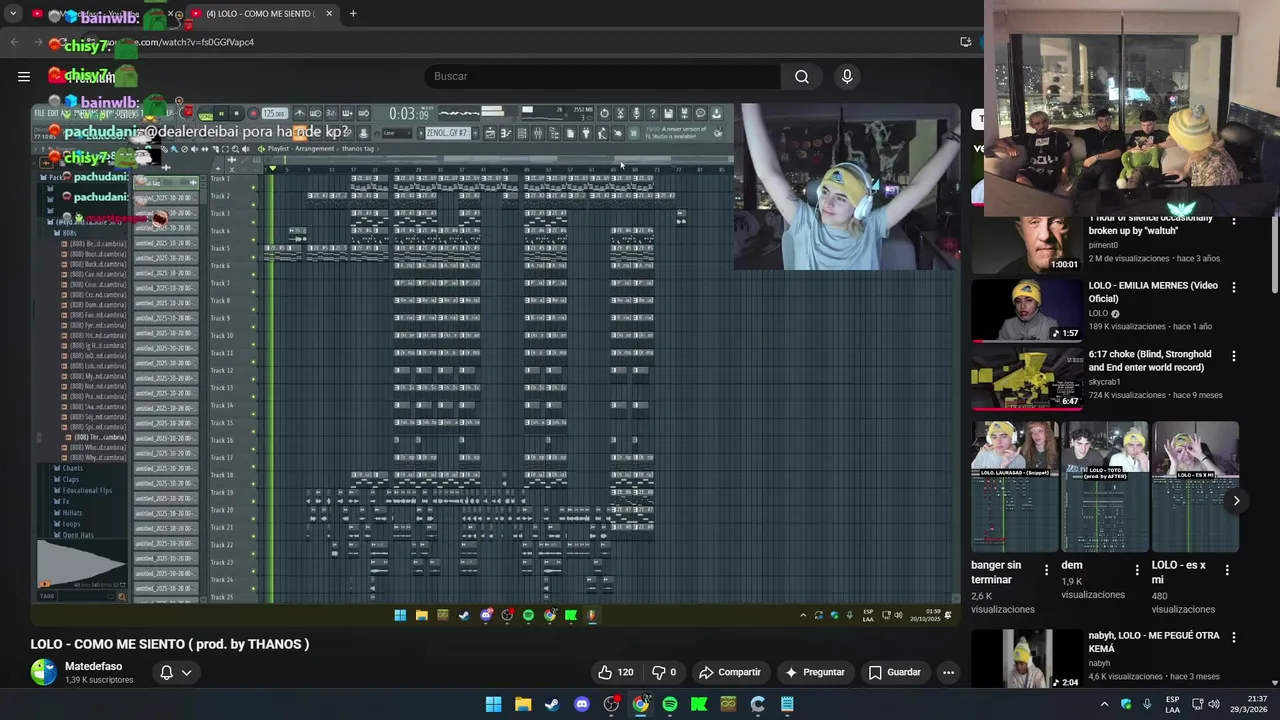
Task: Open Spotify from the Windows taskbar
Action: coord(670,704)
